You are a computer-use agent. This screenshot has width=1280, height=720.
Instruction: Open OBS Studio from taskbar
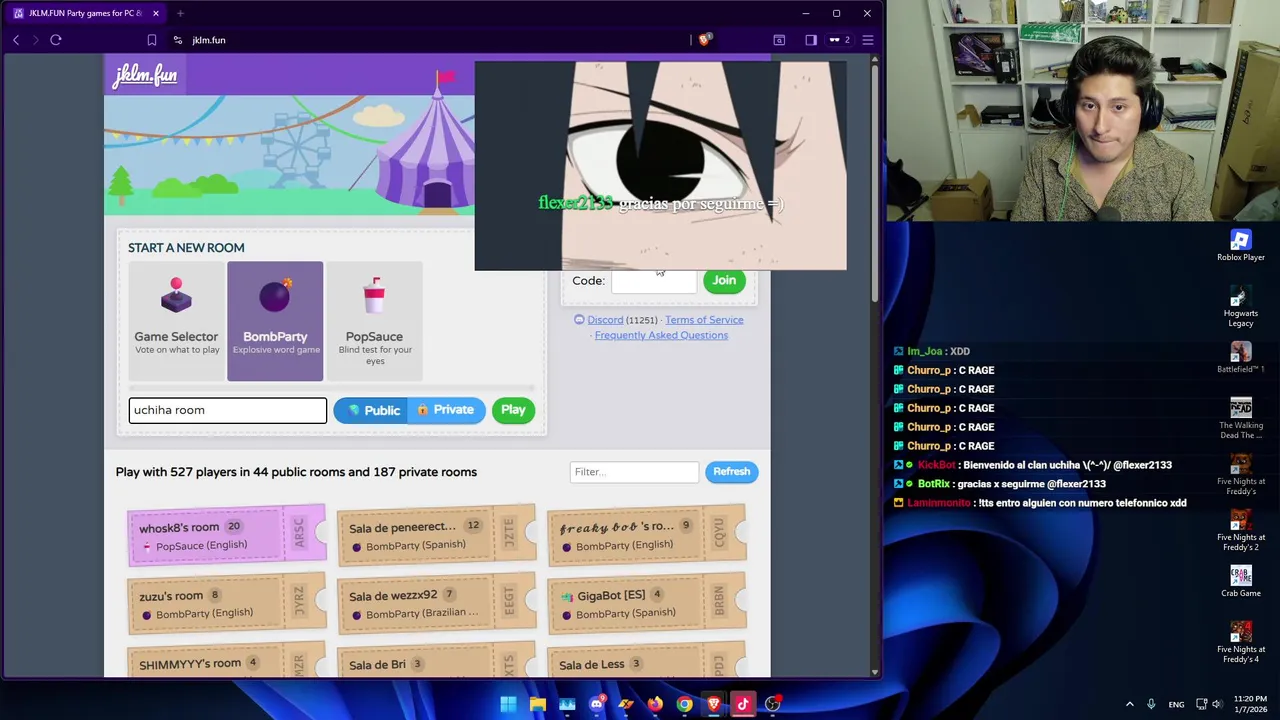tap(772, 704)
